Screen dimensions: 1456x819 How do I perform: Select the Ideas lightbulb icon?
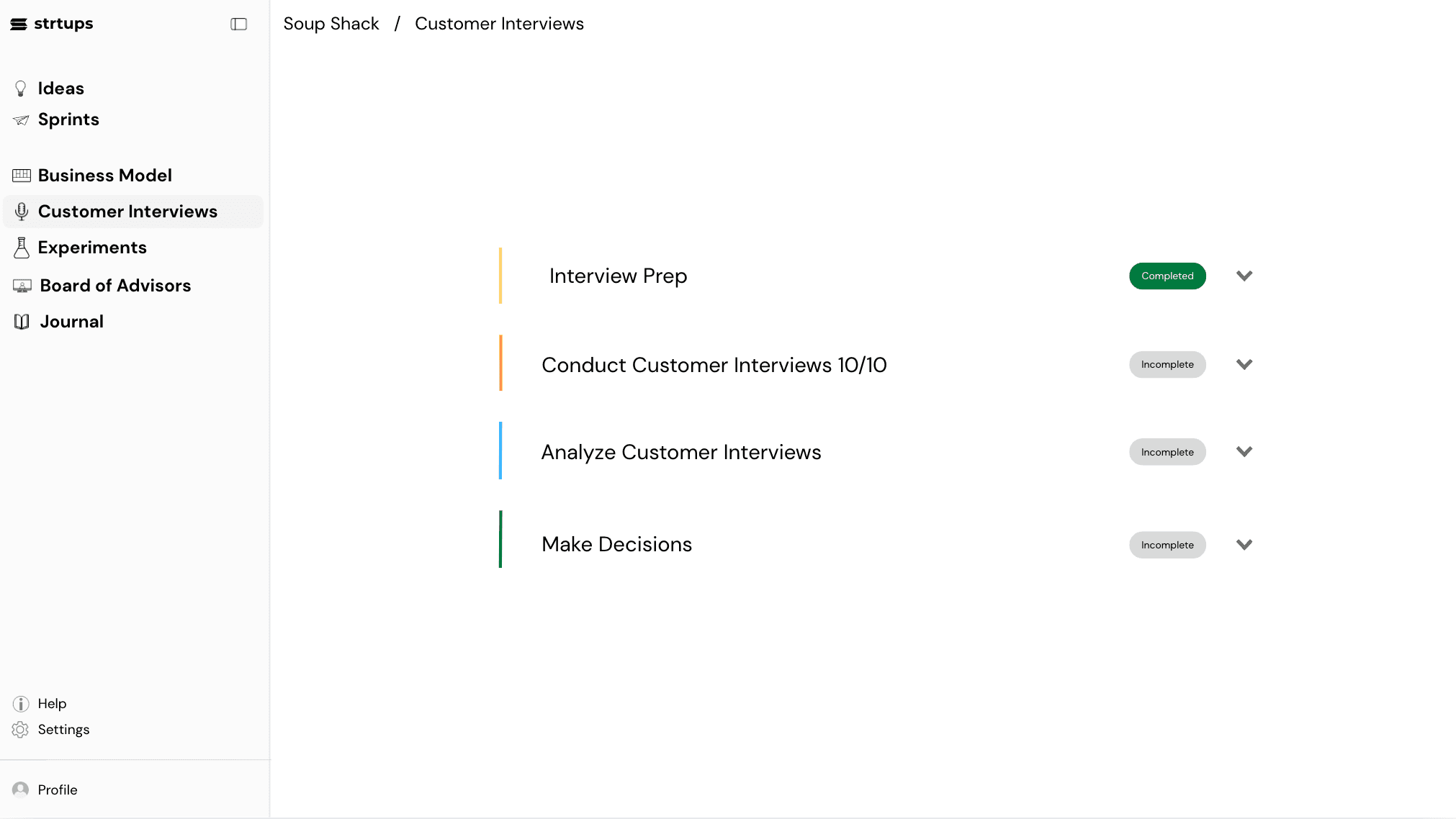pos(21,87)
